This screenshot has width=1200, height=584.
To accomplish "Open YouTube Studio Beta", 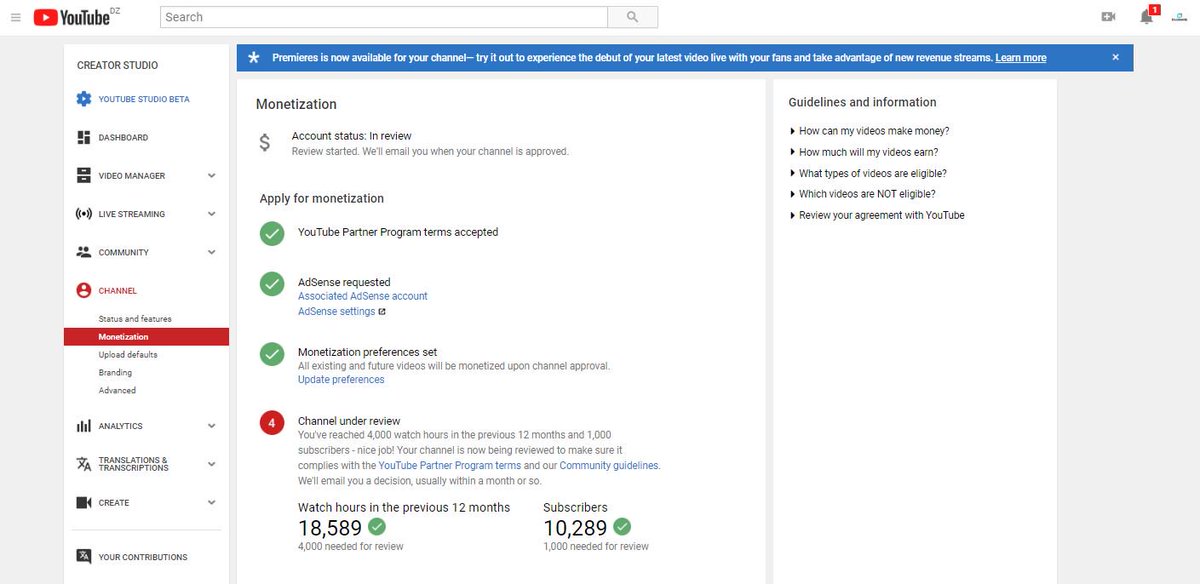I will click(x=146, y=99).
